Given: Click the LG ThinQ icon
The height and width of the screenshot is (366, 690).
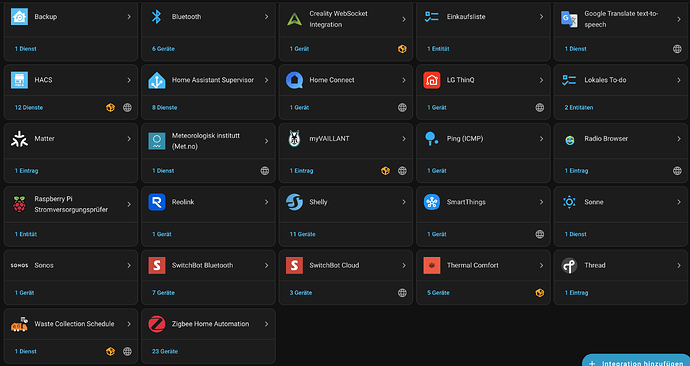Looking at the screenshot, I should 432,80.
